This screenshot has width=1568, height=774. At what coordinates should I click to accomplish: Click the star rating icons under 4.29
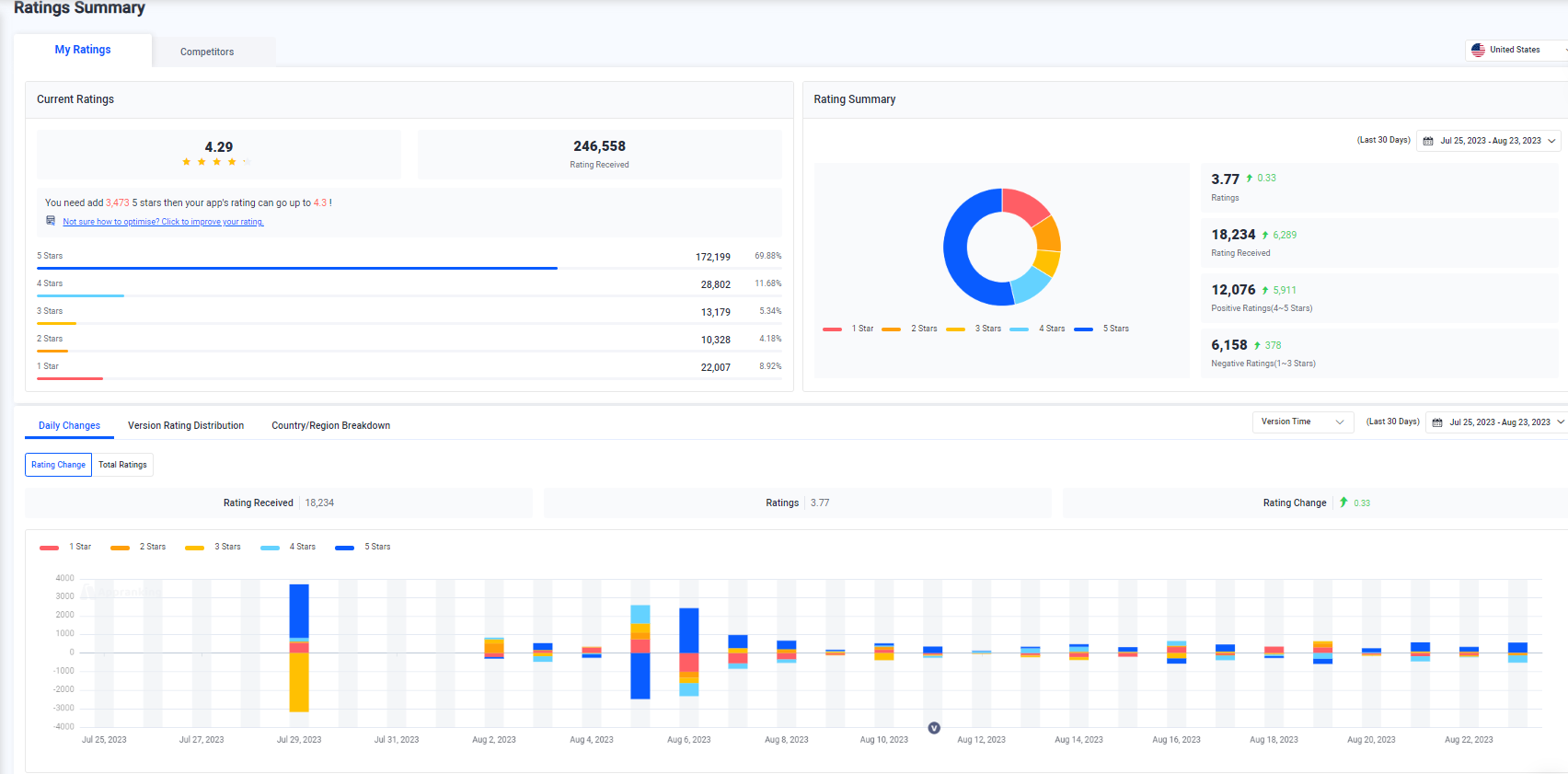(x=216, y=162)
